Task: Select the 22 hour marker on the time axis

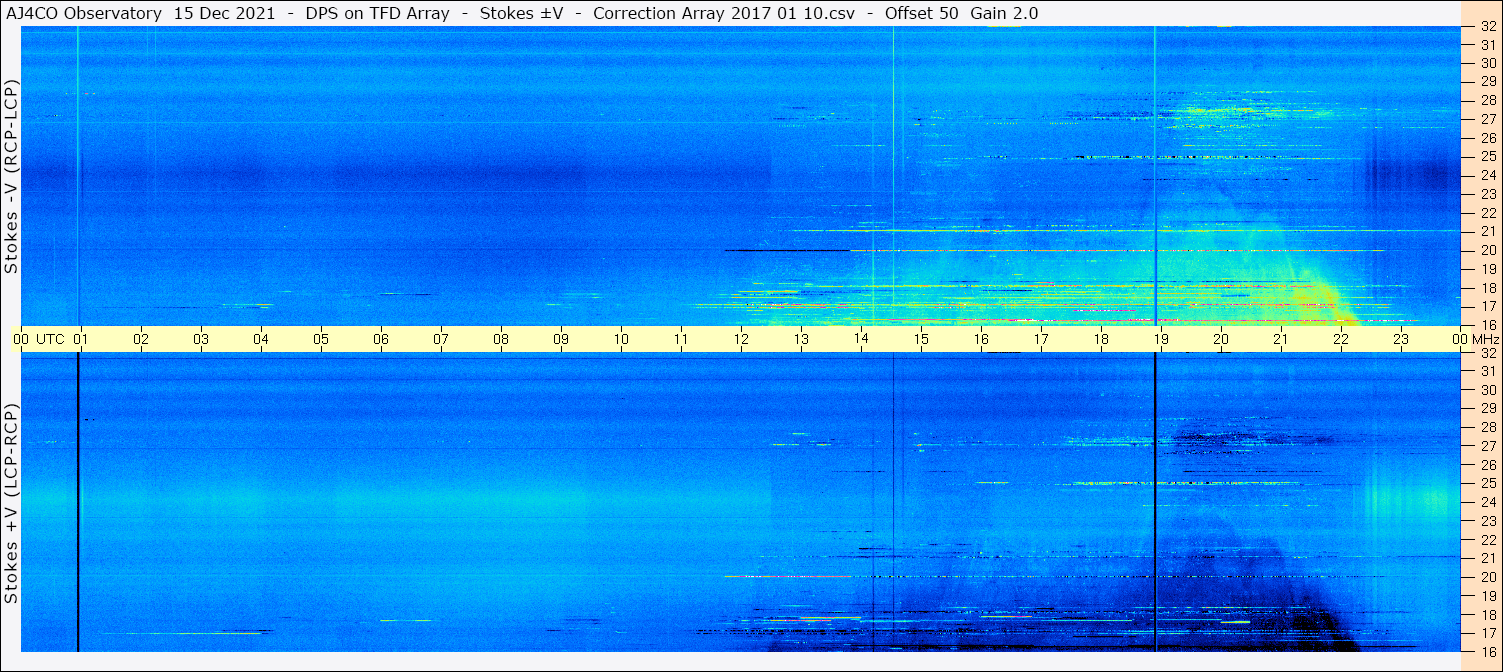Action: pyautogui.click(x=1341, y=339)
